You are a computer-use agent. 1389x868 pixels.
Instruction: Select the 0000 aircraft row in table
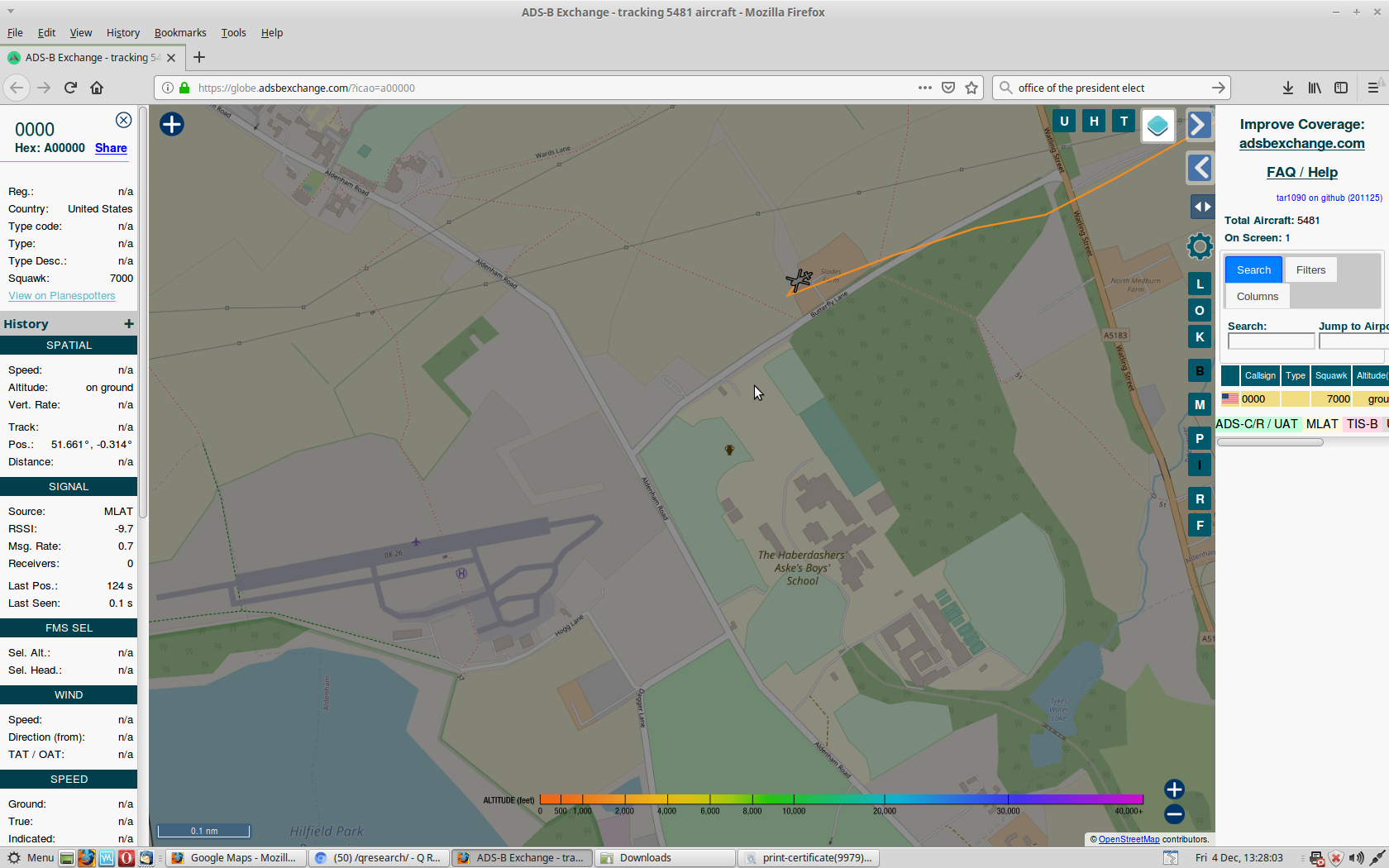coord(1305,399)
